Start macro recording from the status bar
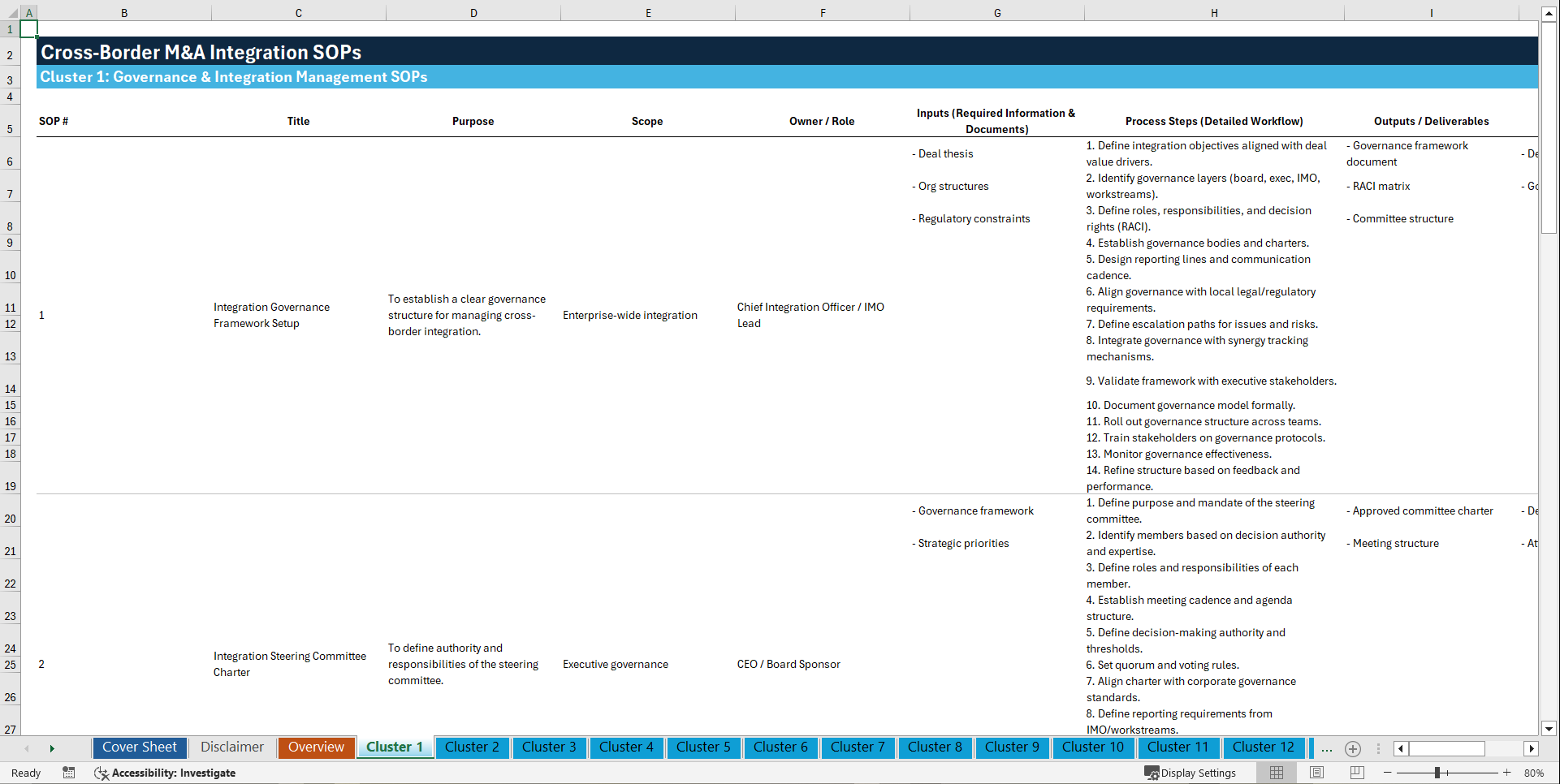This screenshot has width=1560, height=784. (69, 773)
